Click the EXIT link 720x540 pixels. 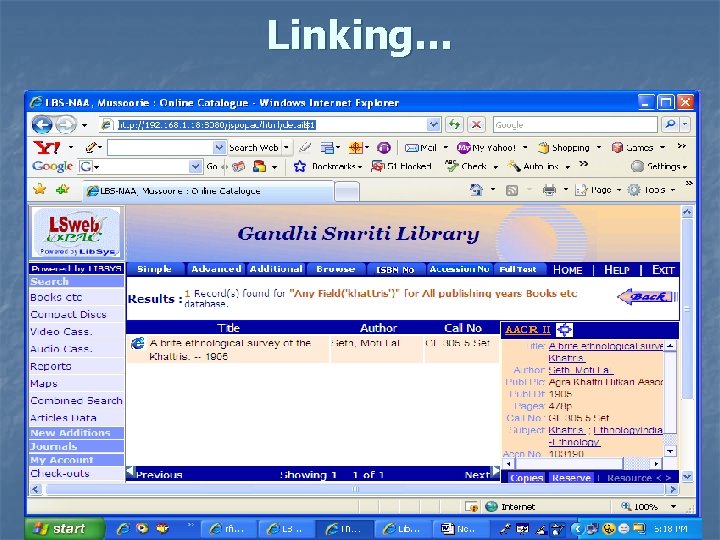[x=663, y=270]
